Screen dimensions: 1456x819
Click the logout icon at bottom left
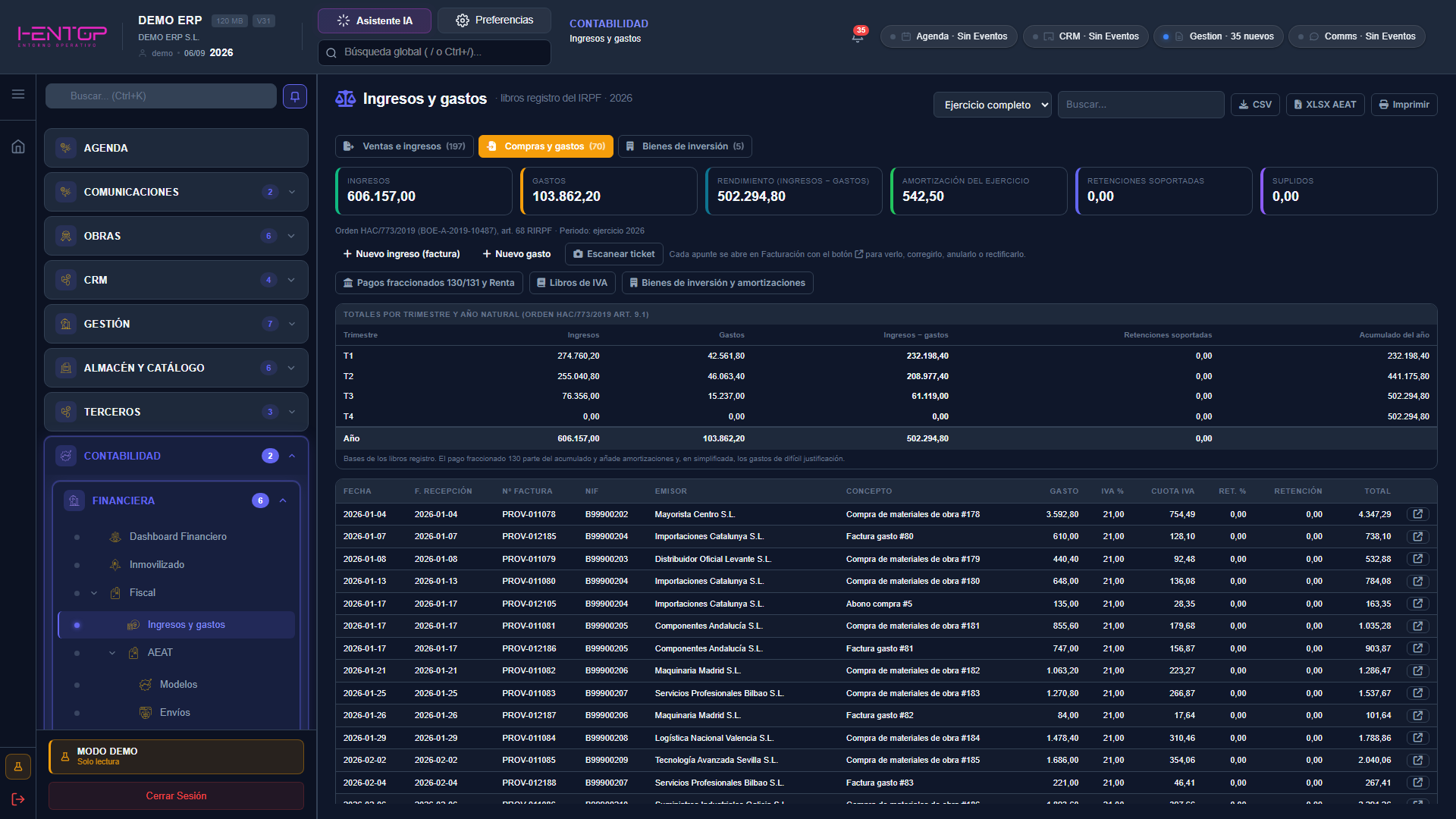click(x=18, y=799)
